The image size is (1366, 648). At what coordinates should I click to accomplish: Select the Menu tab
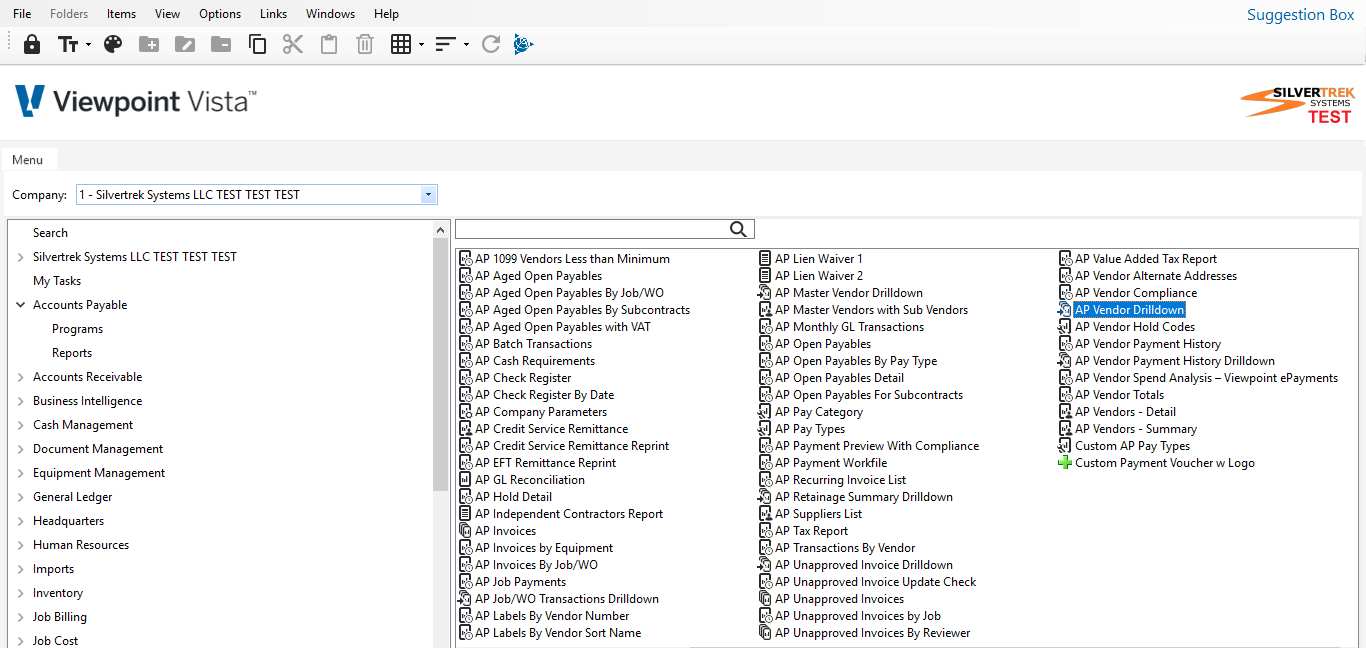[28, 160]
